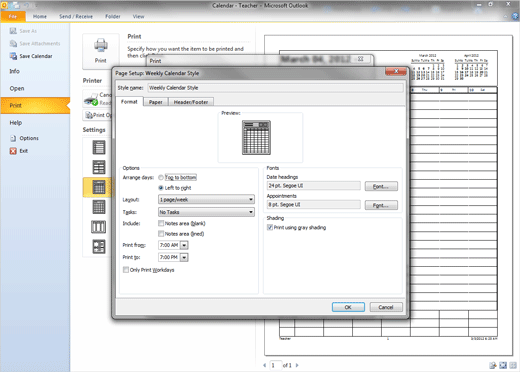Click Font button for Appointments
The width and height of the screenshot is (520, 372).
(x=381, y=205)
